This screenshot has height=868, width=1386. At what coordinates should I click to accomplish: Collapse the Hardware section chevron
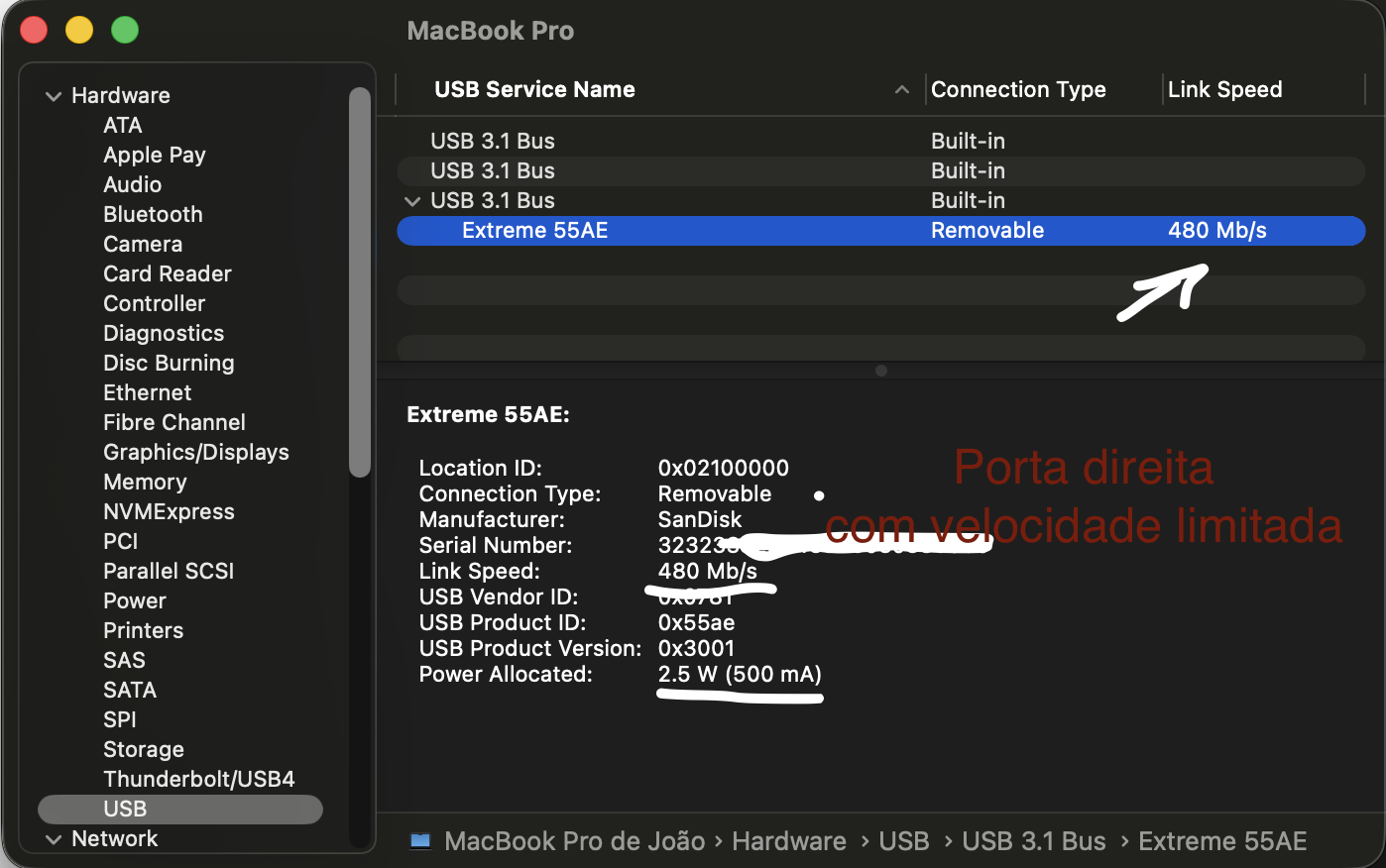pyautogui.click(x=54, y=96)
